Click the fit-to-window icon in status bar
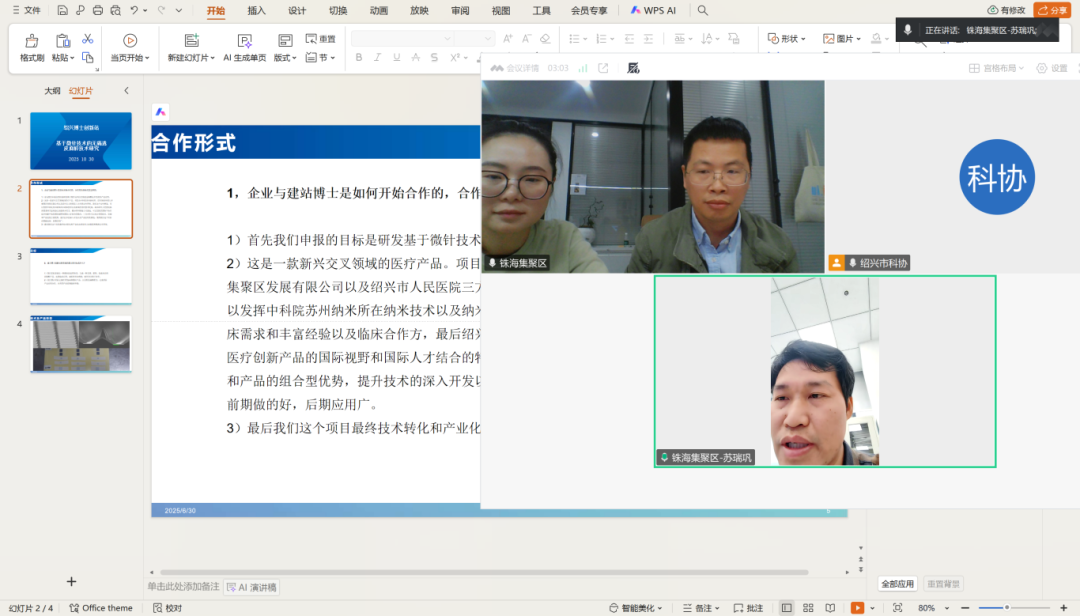Viewport: 1080px width, 616px height. [897, 608]
